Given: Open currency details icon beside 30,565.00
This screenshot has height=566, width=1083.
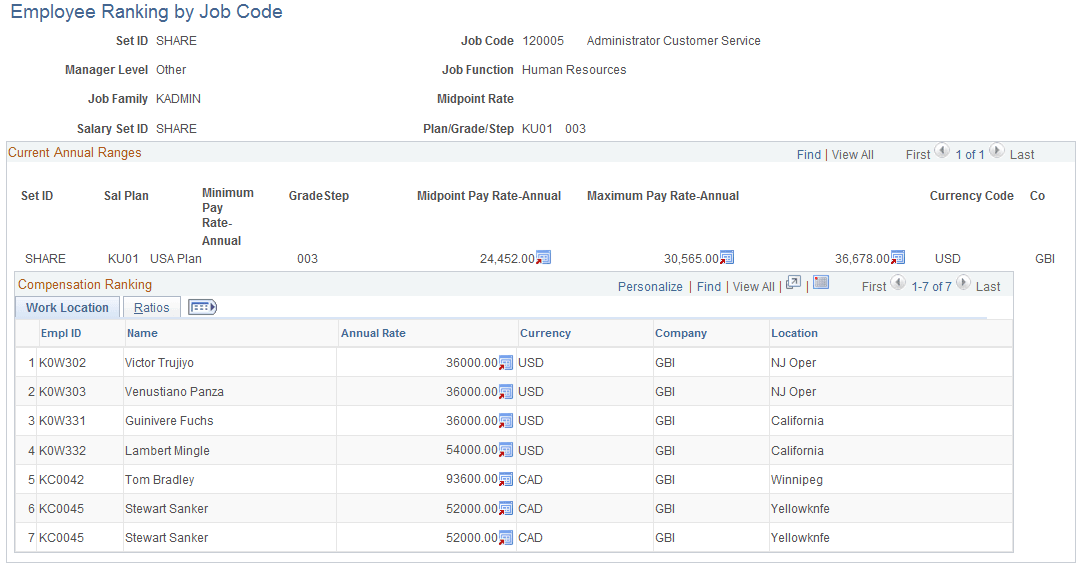Looking at the screenshot, I should [727, 258].
